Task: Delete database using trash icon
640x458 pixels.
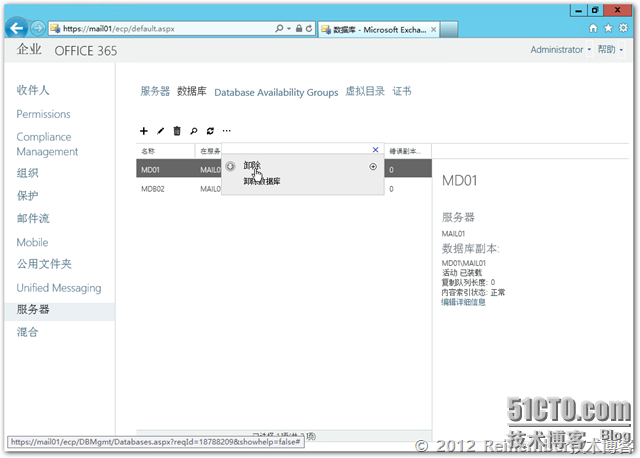Action: coord(177,131)
